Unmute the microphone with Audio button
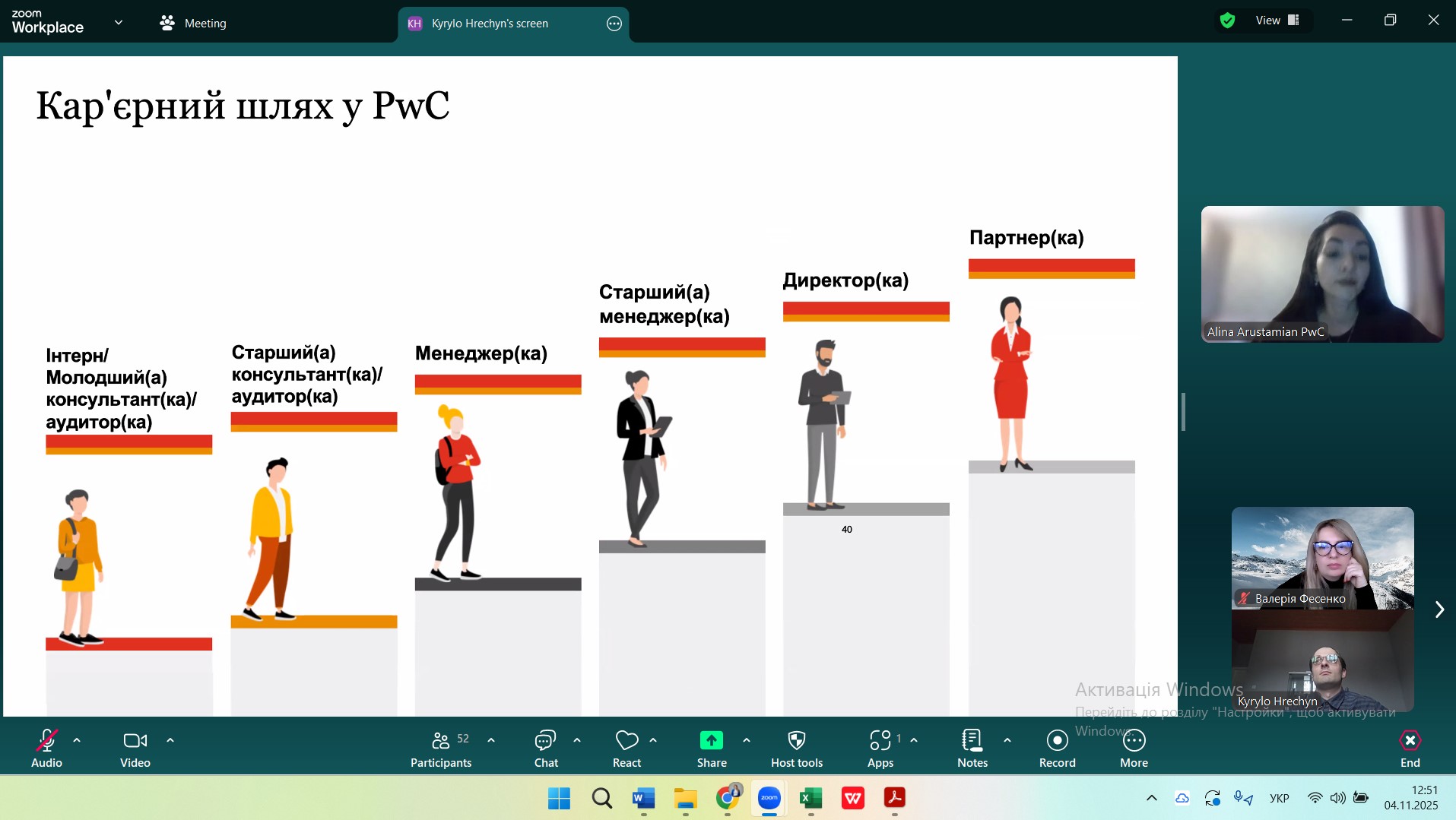This screenshot has height=820, width=1456. point(46,748)
